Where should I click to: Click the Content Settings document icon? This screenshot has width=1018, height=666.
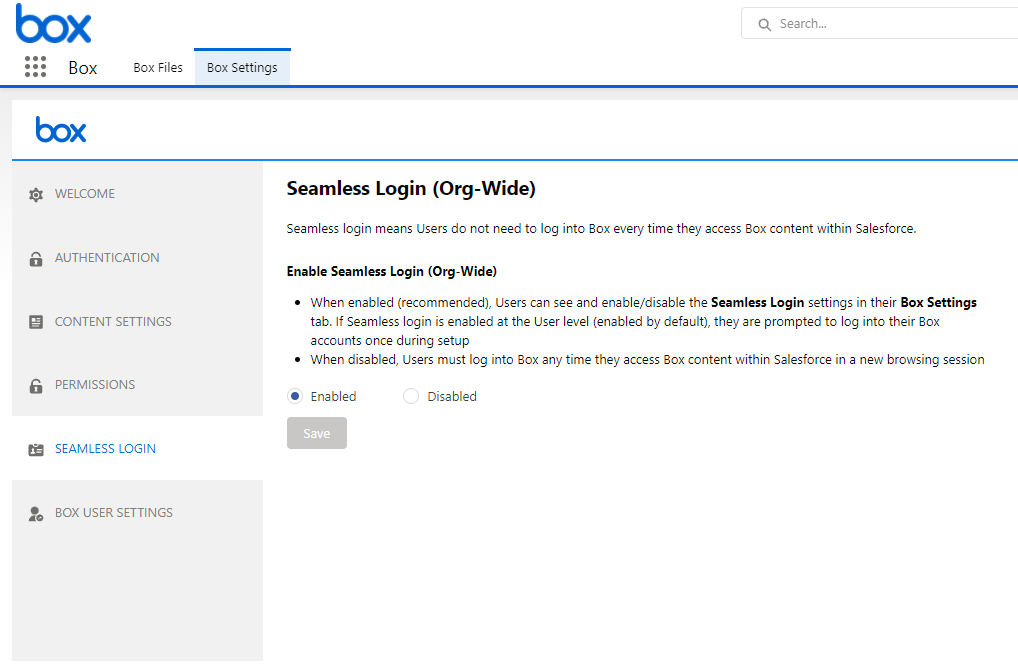pyautogui.click(x=36, y=322)
